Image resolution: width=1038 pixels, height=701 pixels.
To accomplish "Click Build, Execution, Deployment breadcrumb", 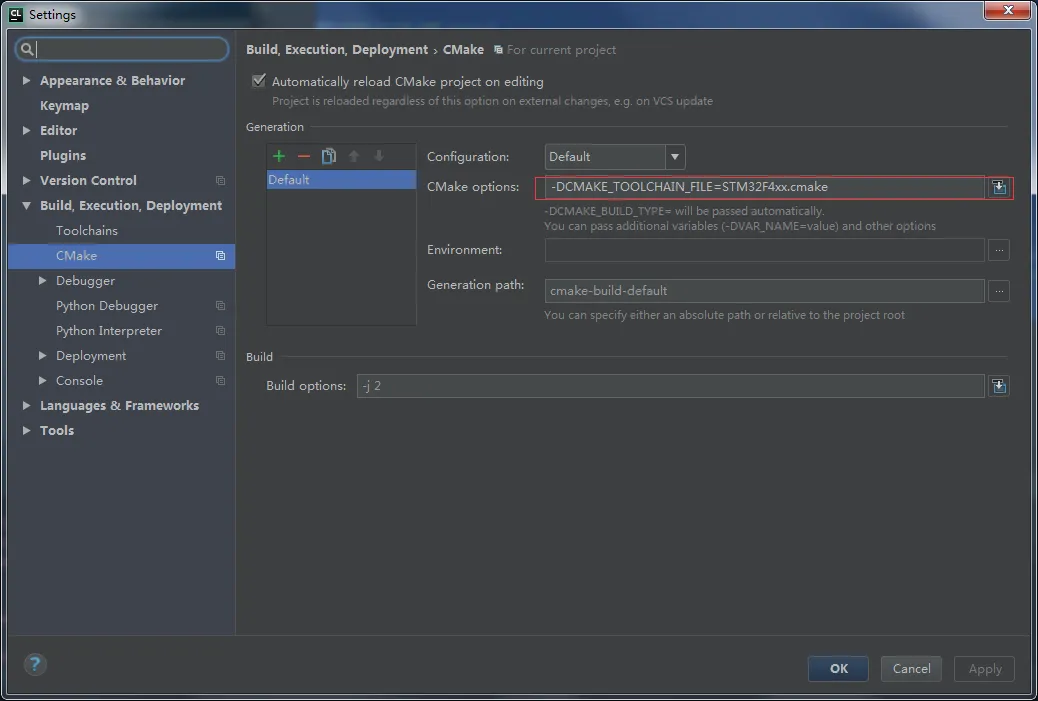I will coord(337,50).
